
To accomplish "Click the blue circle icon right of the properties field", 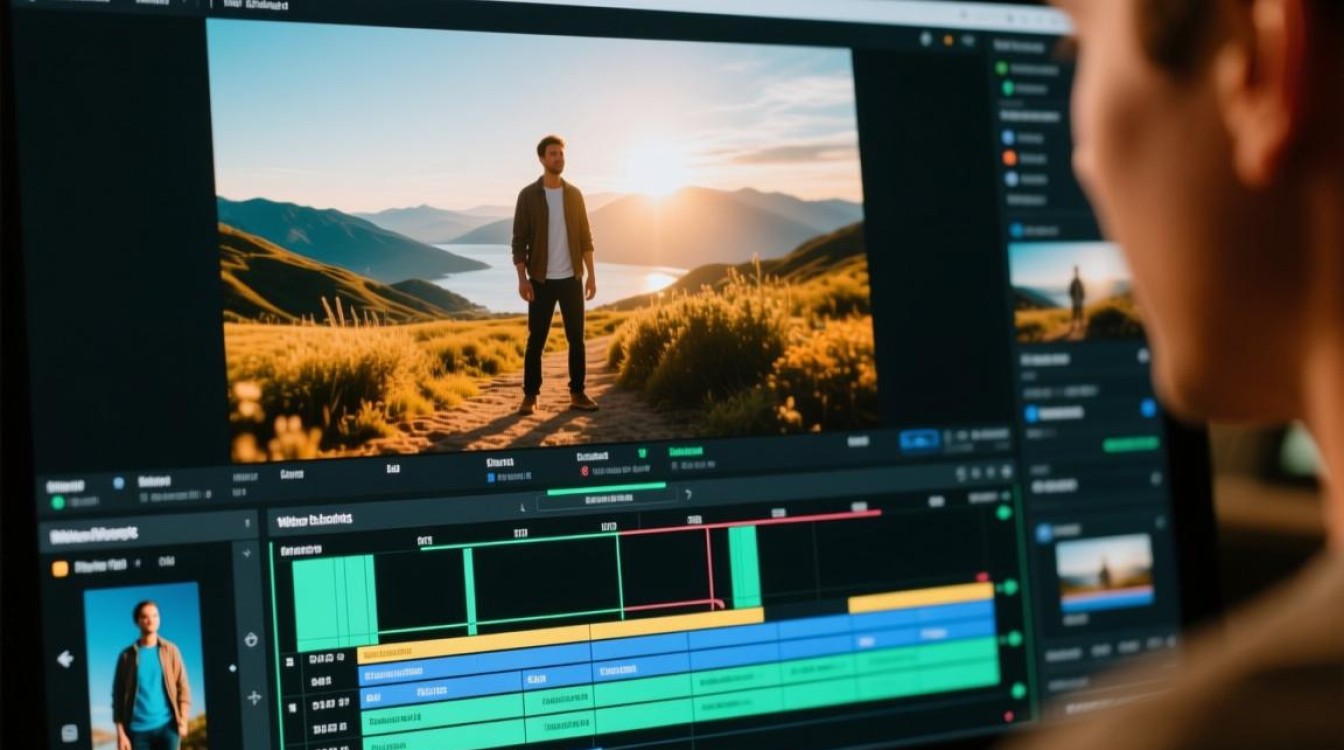I will 1148,407.
